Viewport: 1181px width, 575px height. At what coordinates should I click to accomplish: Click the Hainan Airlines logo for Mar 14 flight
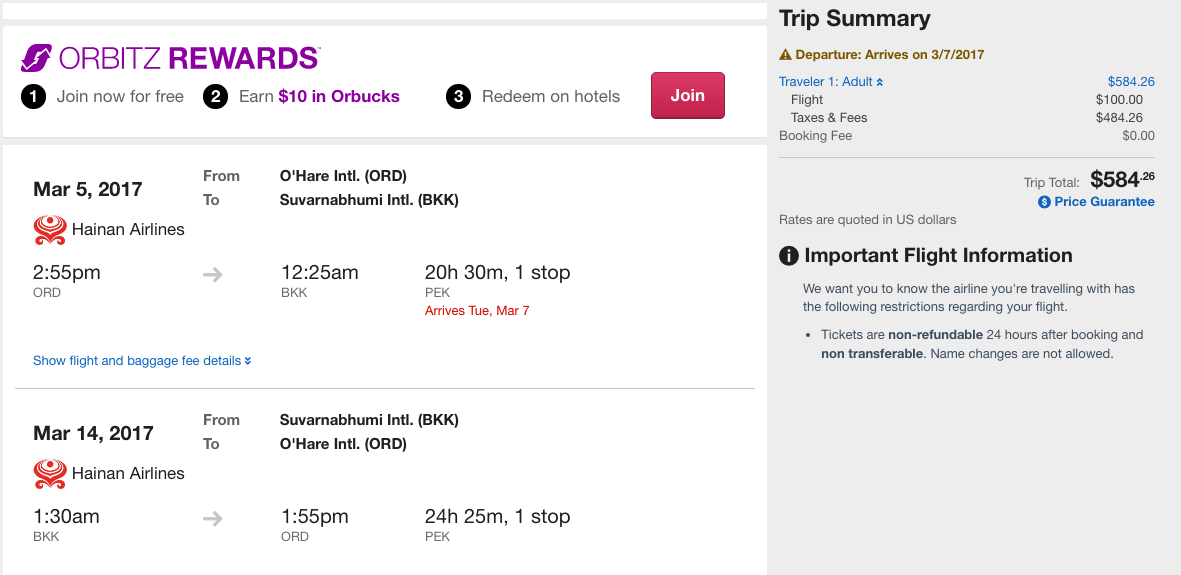click(x=49, y=474)
